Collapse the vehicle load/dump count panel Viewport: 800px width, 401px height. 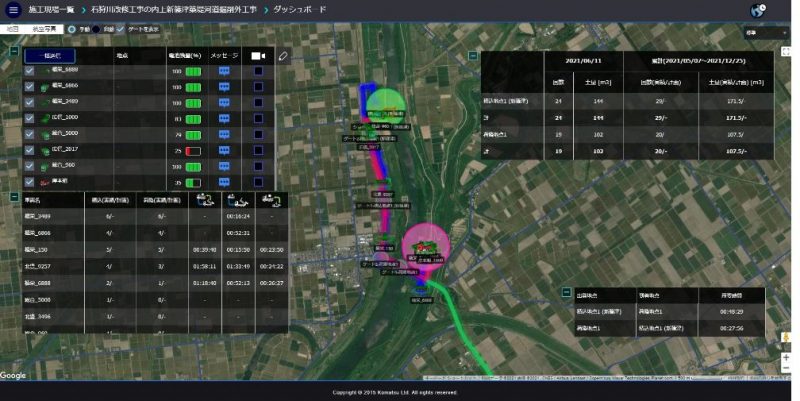click(14, 196)
